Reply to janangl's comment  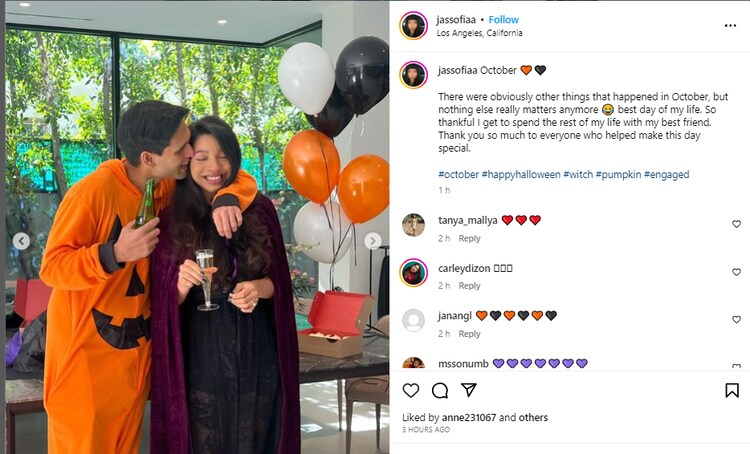pyautogui.click(x=469, y=334)
